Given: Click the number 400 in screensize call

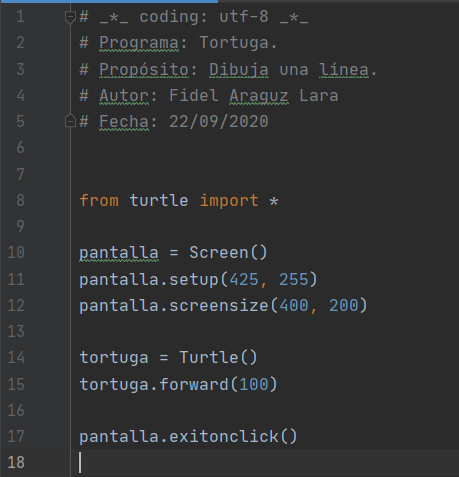Looking at the screenshot, I should click(x=294, y=305).
